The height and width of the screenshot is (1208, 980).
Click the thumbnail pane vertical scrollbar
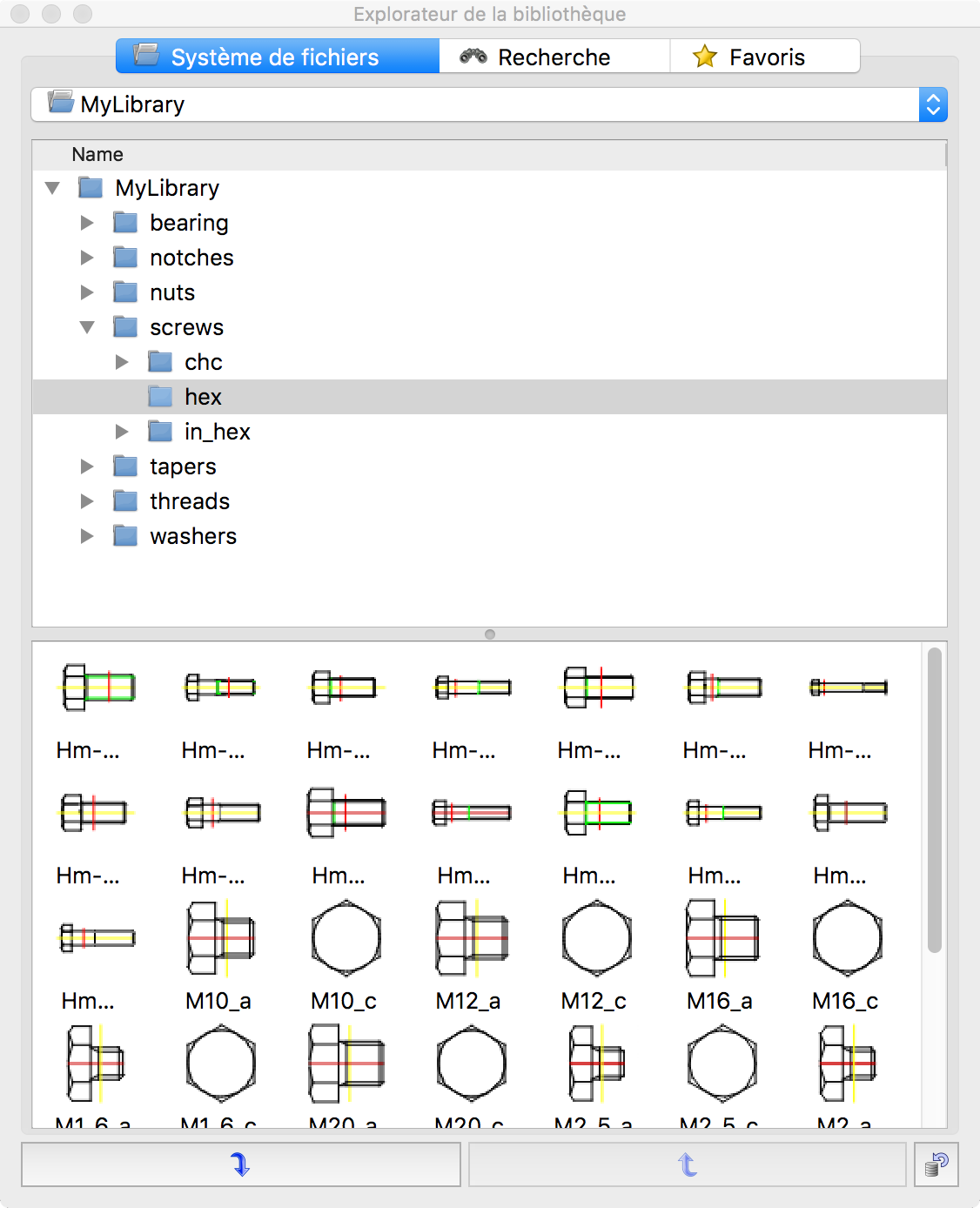click(x=934, y=801)
